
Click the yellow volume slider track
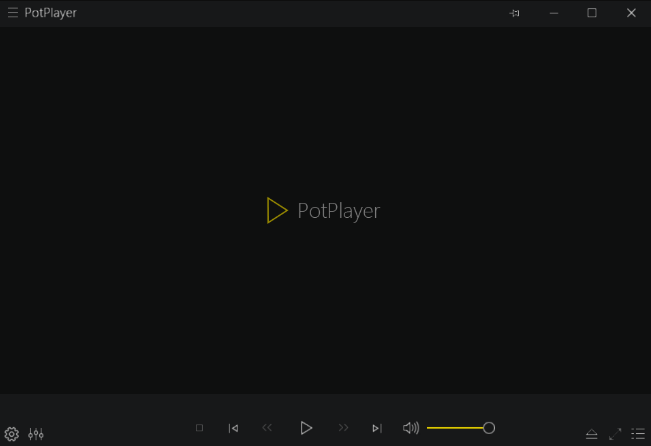click(x=455, y=428)
